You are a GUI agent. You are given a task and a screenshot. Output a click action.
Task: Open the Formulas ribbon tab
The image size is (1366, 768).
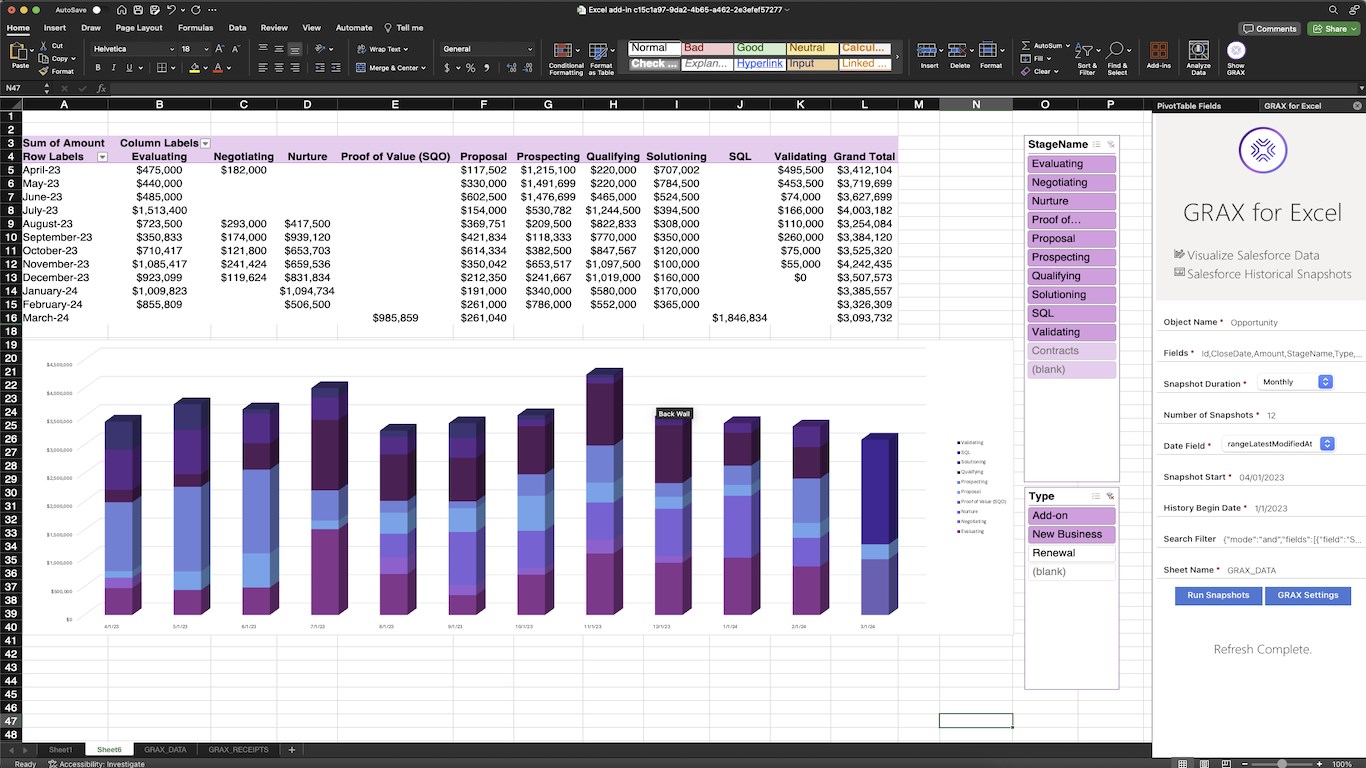click(x=195, y=28)
